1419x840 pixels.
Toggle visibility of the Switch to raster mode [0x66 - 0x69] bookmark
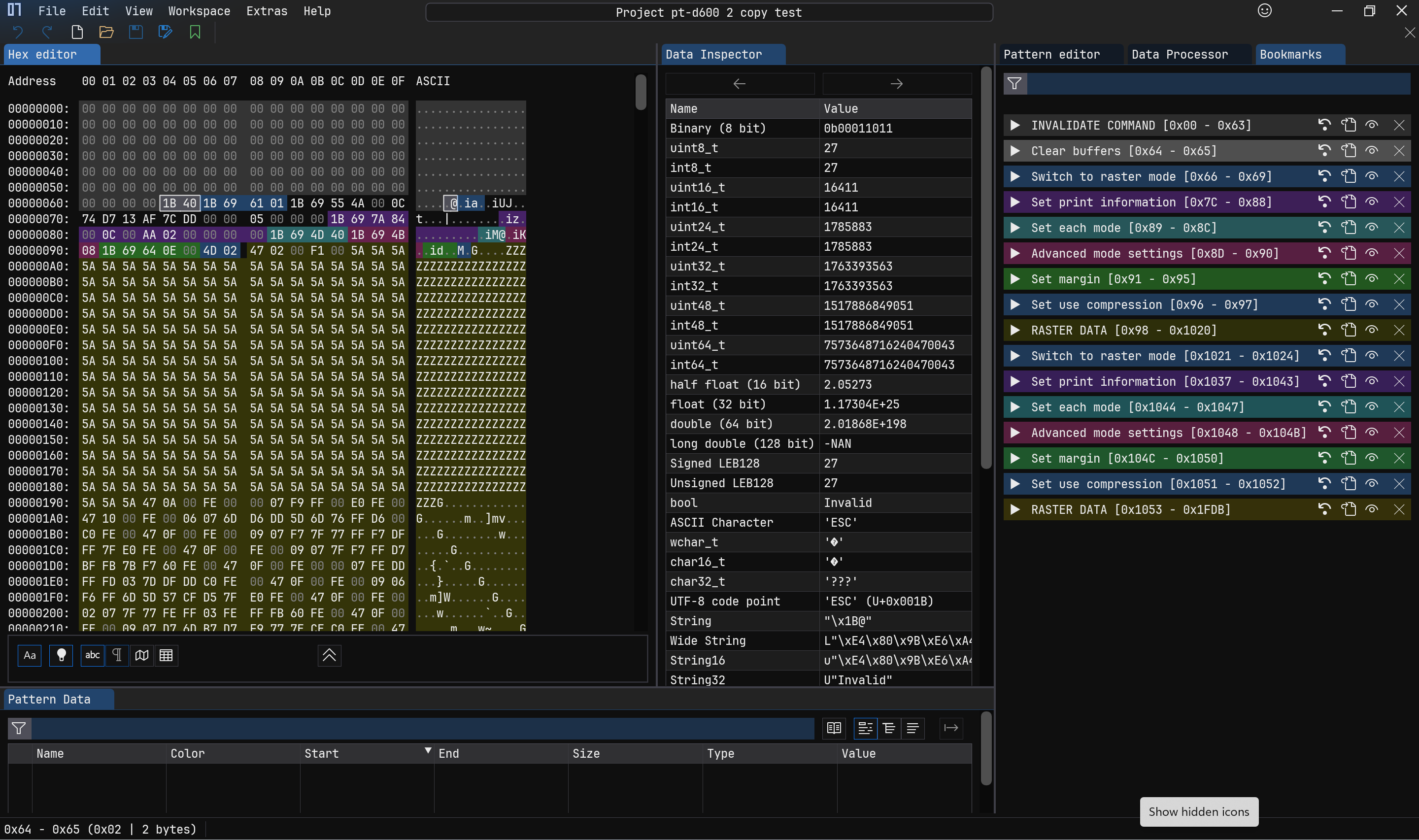coord(1372,176)
